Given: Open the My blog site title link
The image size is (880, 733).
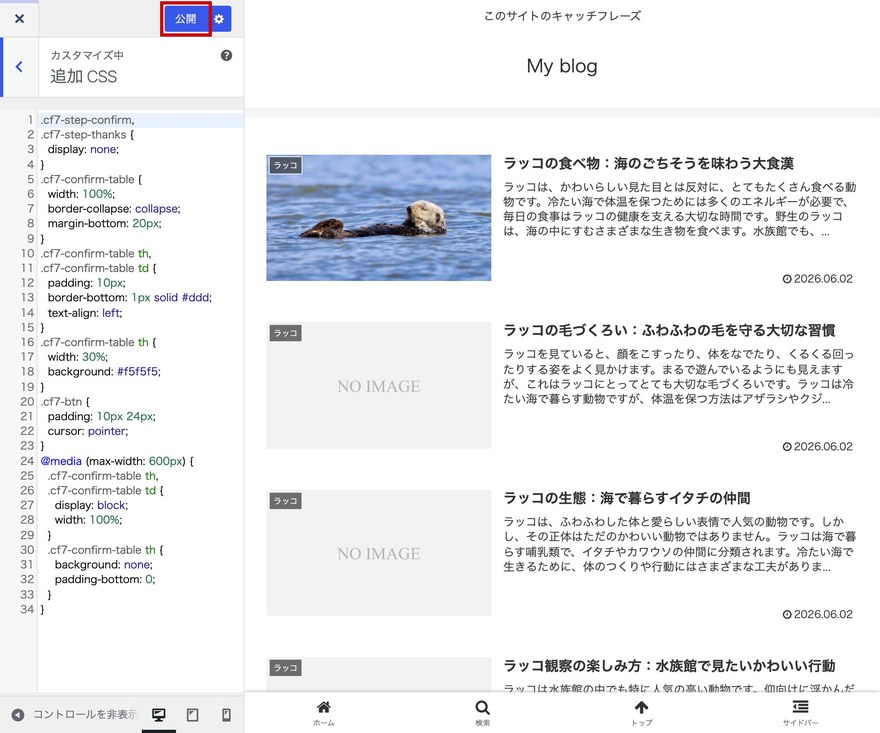Looking at the screenshot, I should tap(562, 66).
